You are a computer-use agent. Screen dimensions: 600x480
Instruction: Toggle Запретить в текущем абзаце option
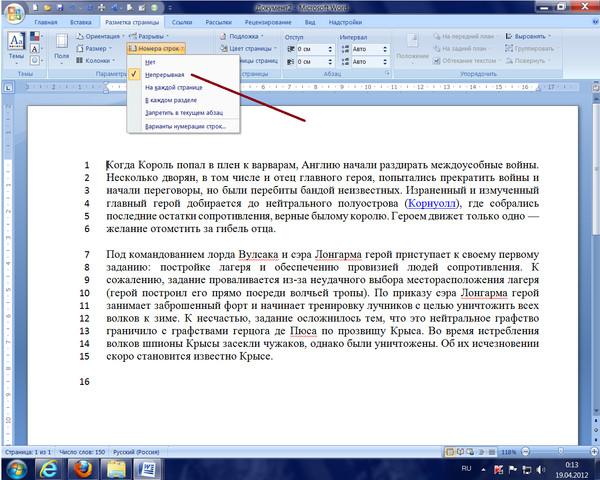pyautogui.click(x=184, y=113)
